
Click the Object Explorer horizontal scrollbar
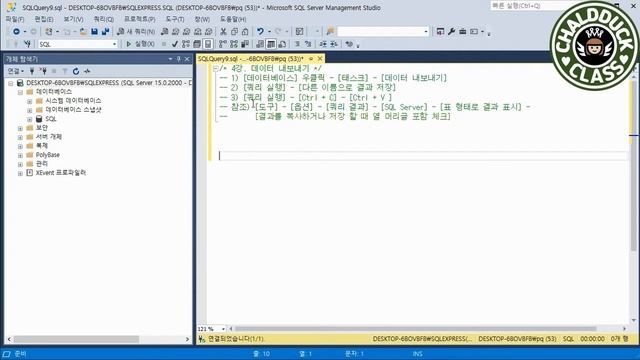pyautogui.click(x=76, y=339)
